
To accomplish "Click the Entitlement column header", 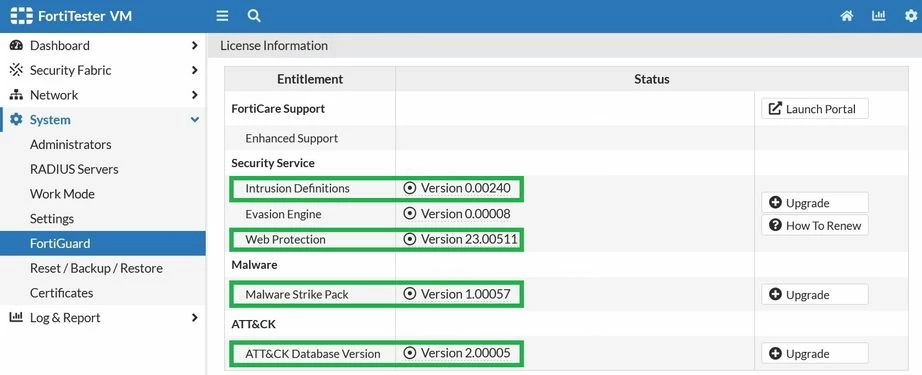I will pyautogui.click(x=310, y=79).
